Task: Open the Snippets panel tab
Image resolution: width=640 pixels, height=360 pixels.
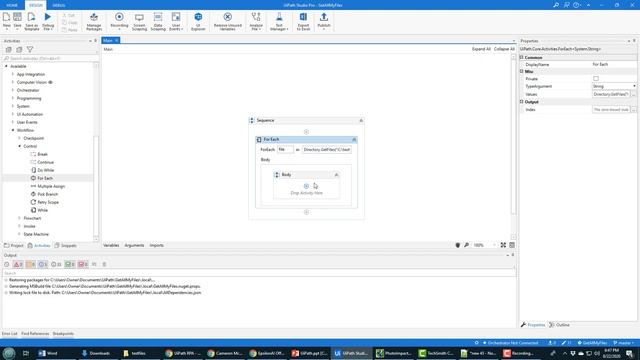Action: (66, 246)
